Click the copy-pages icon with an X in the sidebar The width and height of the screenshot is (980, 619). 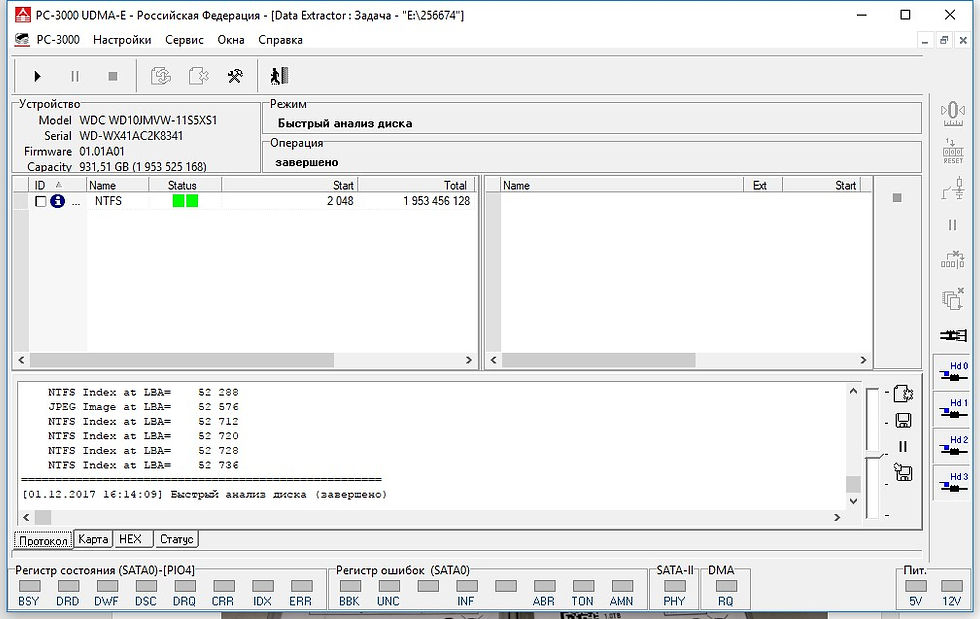[952, 298]
